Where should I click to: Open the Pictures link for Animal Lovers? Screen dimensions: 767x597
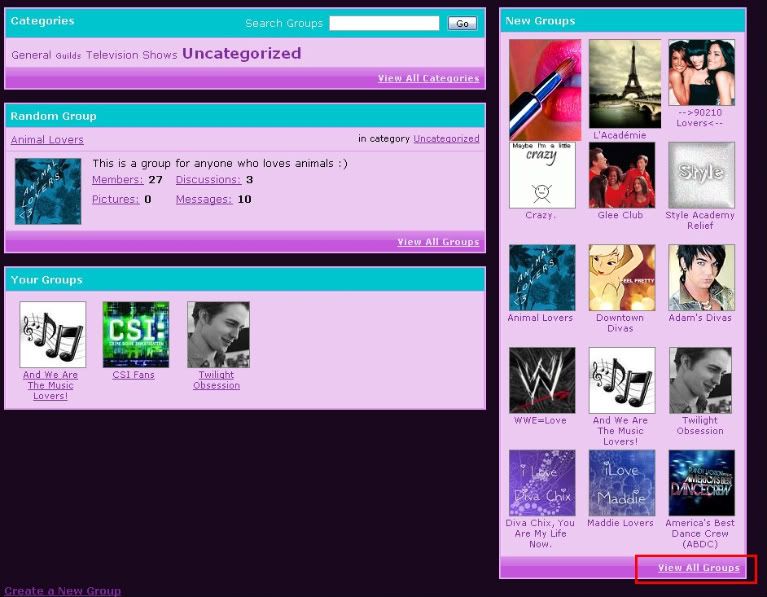[115, 199]
